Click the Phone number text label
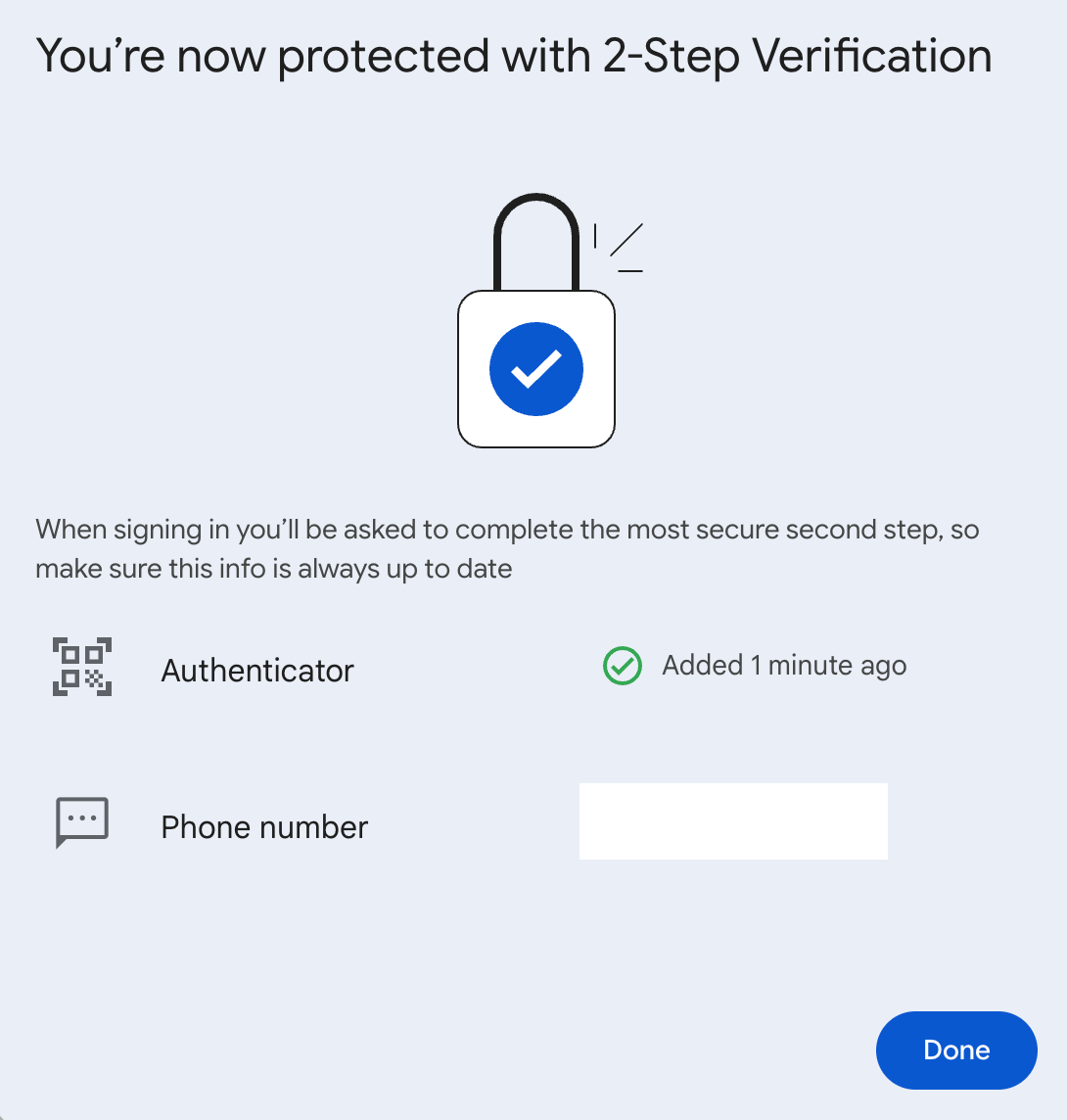Image resolution: width=1067 pixels, height=1120 pixels. click(263, 827)
